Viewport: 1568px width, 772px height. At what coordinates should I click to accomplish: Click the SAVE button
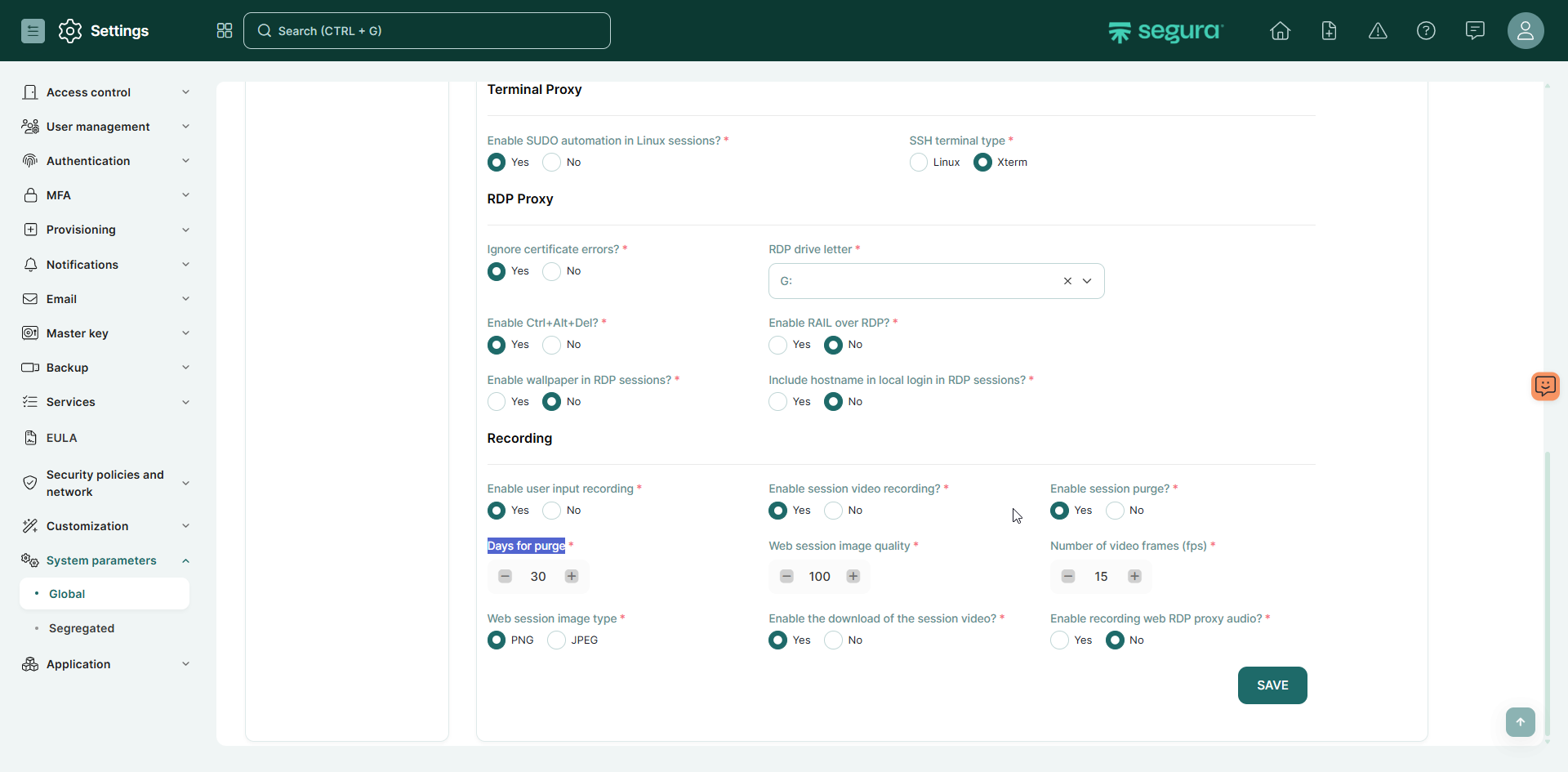(x=1272, y=685)
